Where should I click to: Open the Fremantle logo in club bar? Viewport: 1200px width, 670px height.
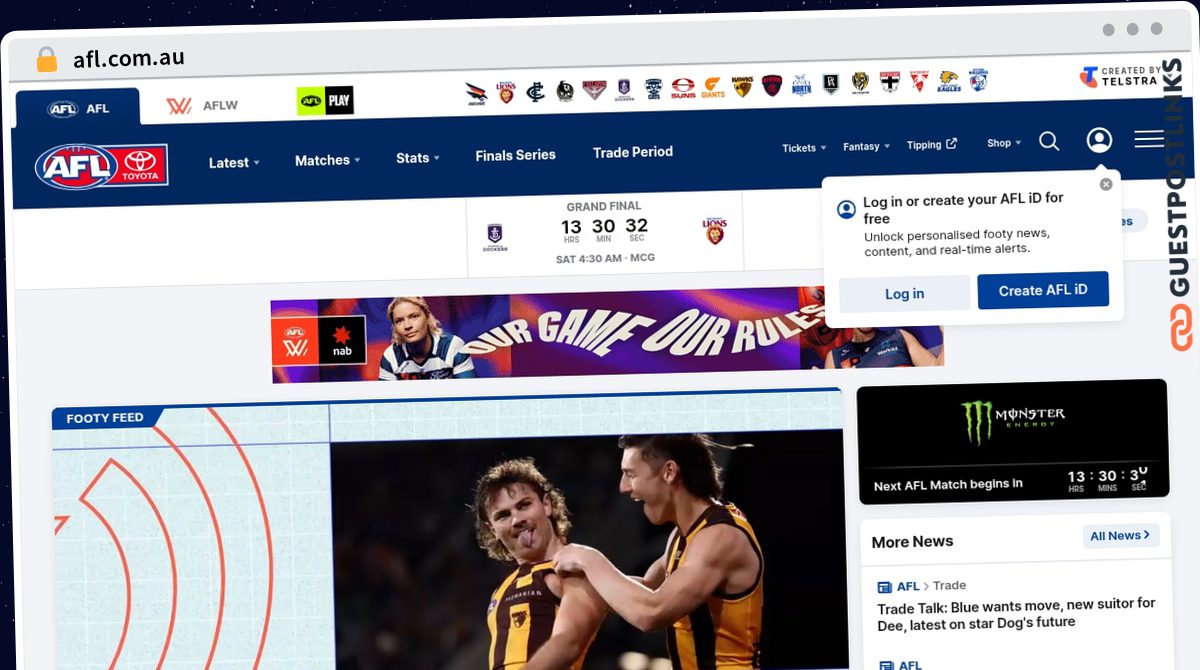(x=624, y=89)
